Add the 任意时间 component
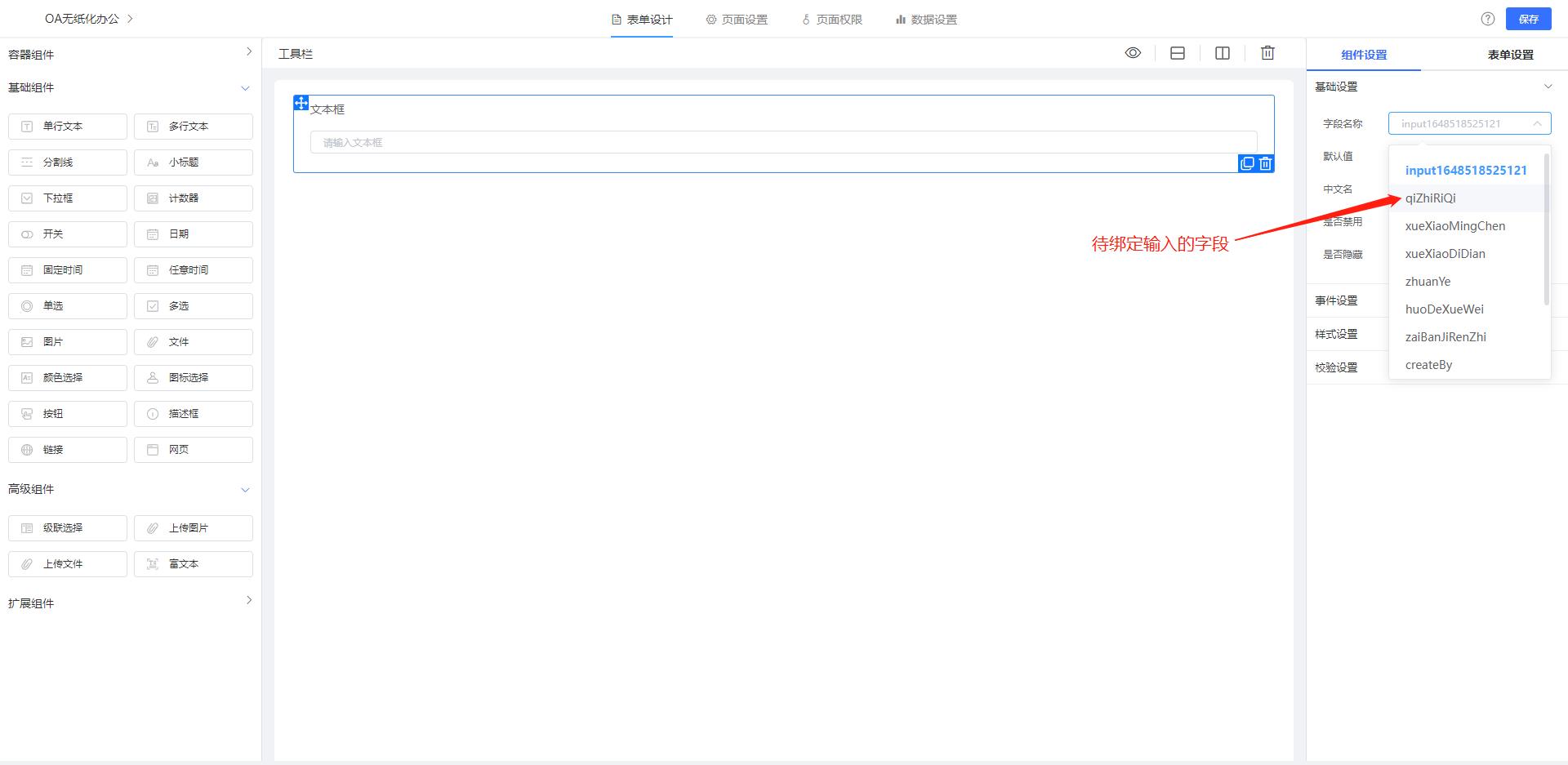 [x=194, y=270]
